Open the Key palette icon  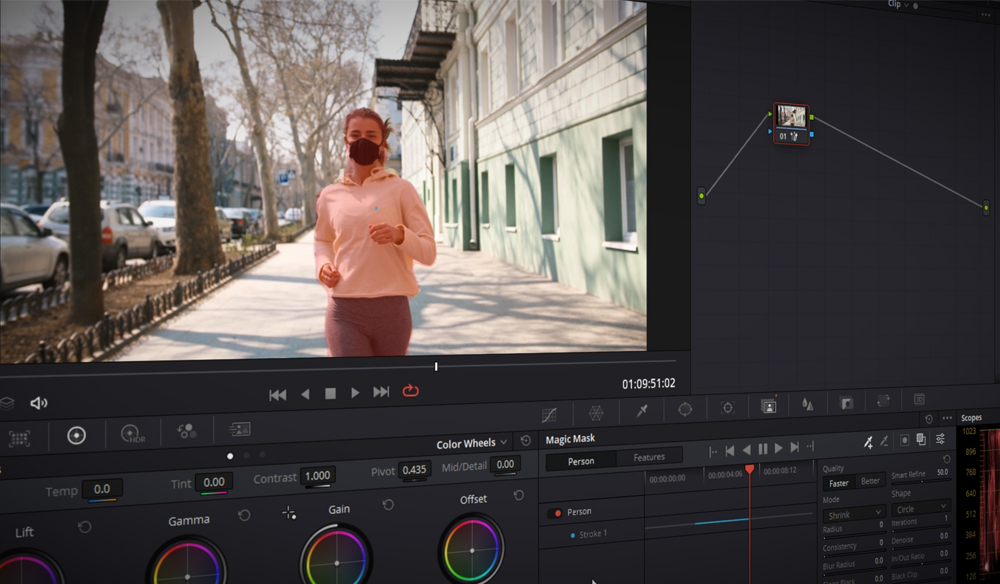(846, 403)
